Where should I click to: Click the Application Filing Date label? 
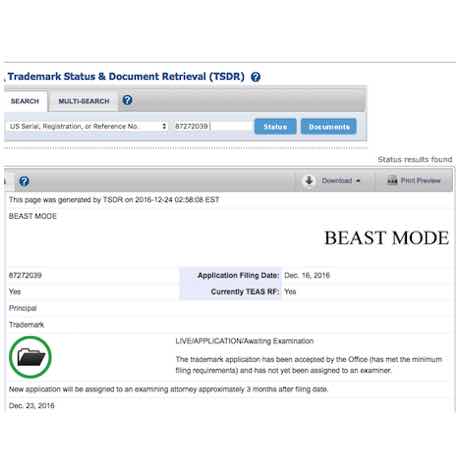click(238, 275)
